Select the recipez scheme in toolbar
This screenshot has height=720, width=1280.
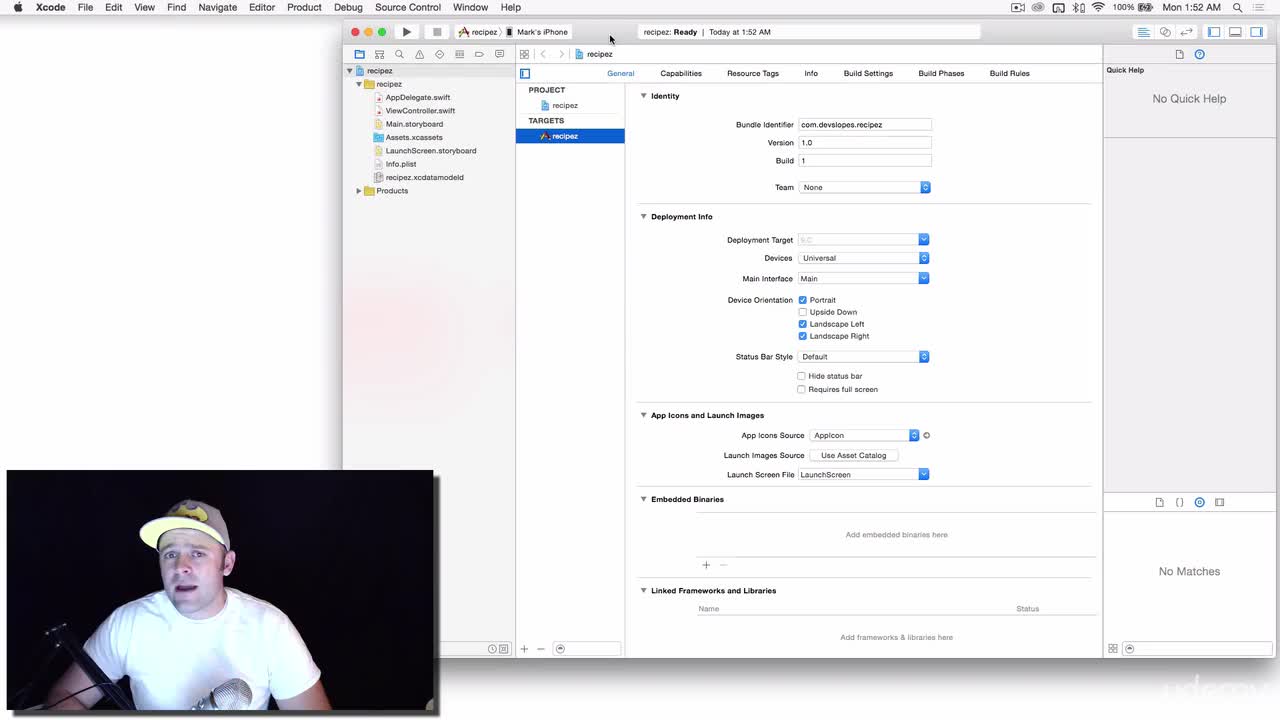click(478, 32)
